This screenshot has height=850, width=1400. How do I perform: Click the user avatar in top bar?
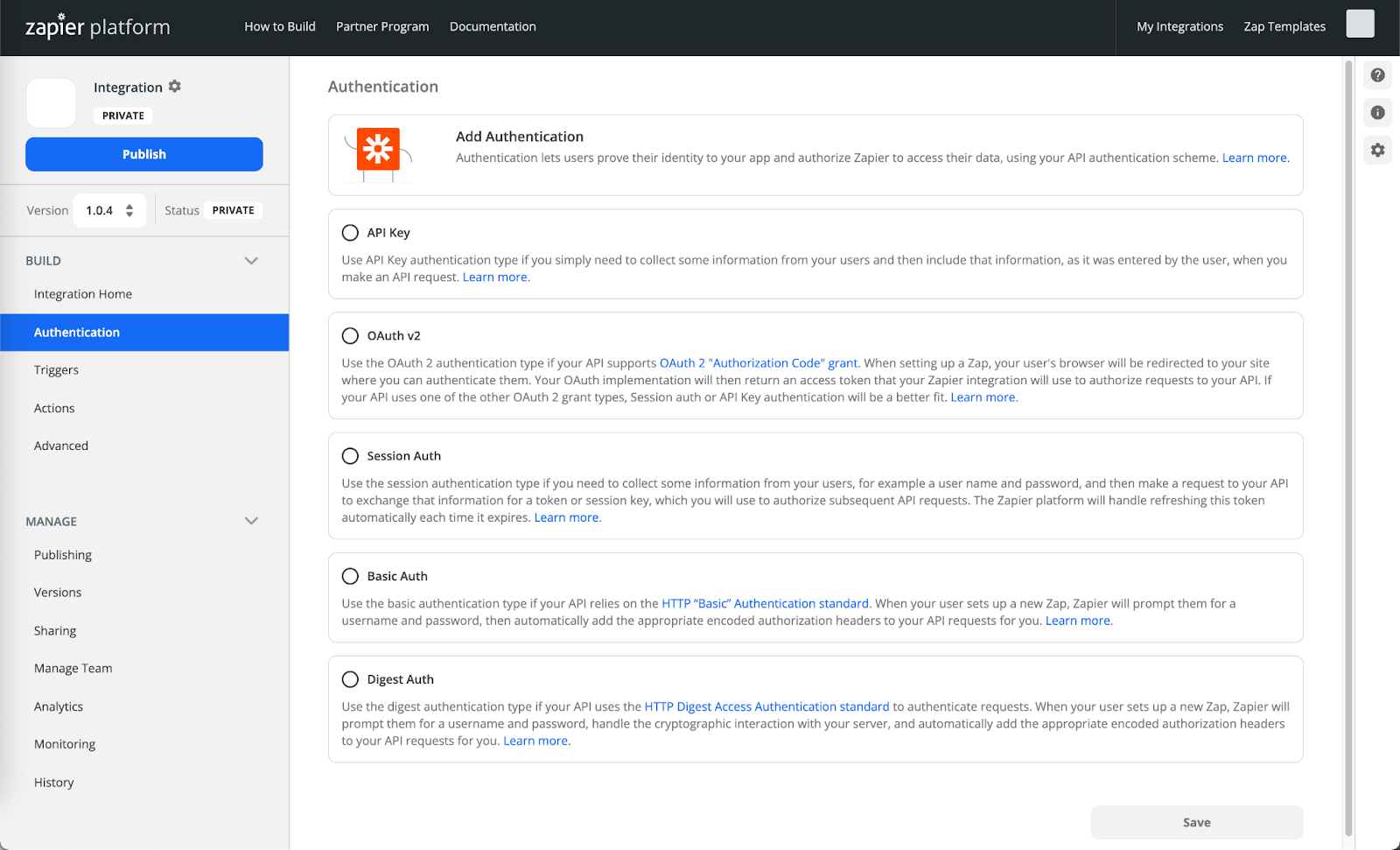coord(1359,25)
